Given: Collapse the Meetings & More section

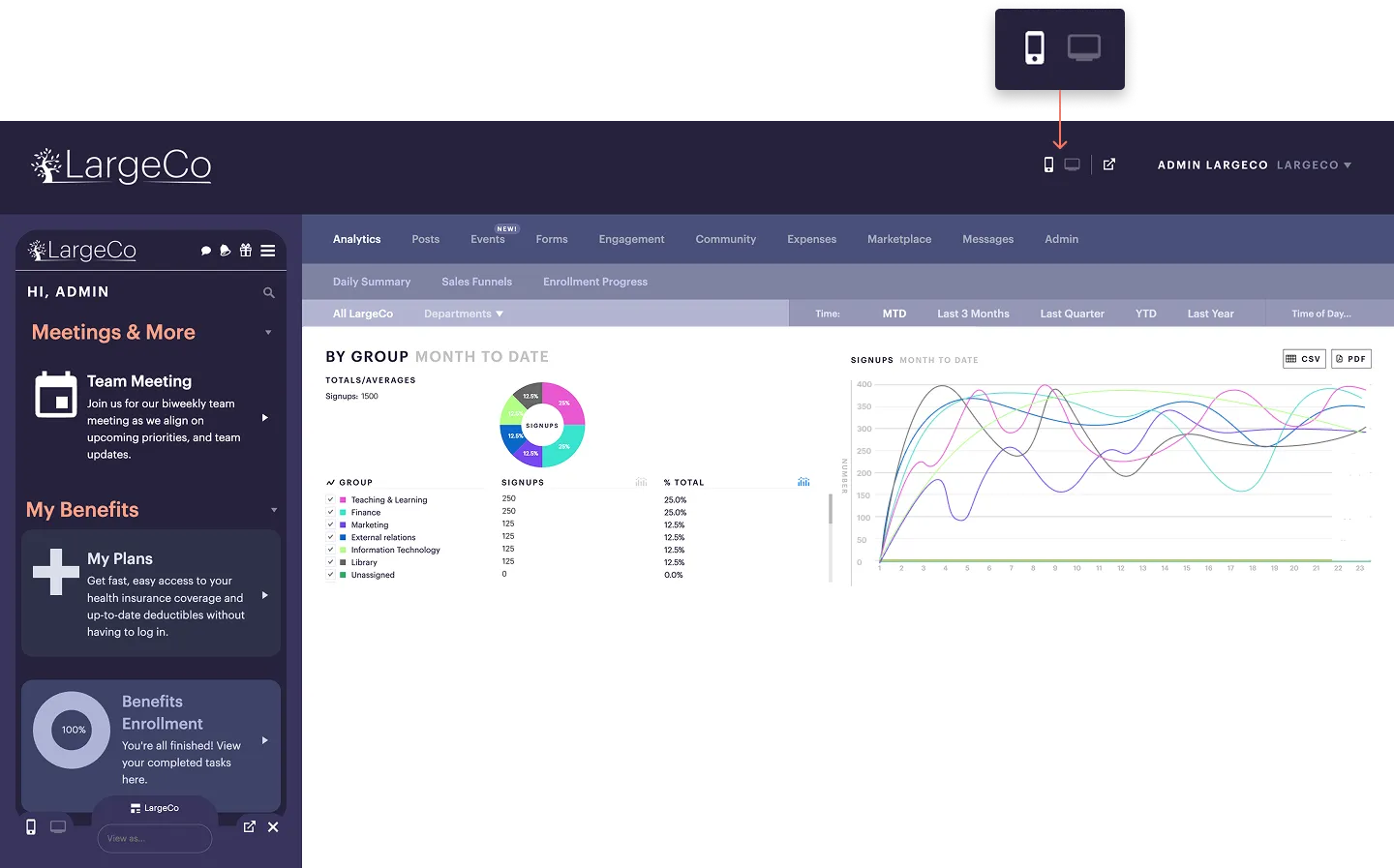Looking at the screenshot, I should click(268, 333).
